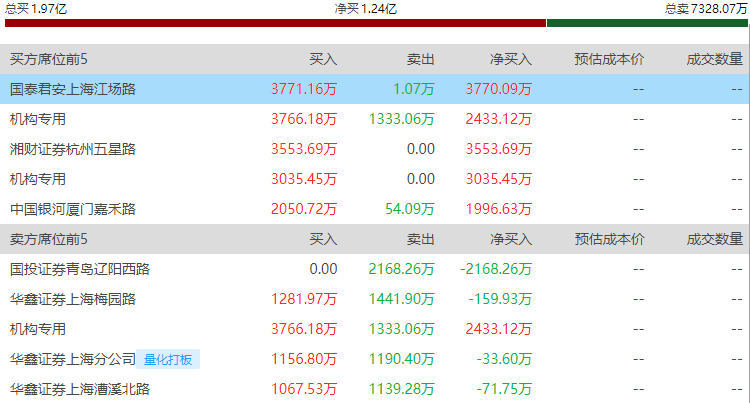This screenshot has height=403, width=750.
Task: Click the 1996.63万 net buy value
Action: point(499,209)
